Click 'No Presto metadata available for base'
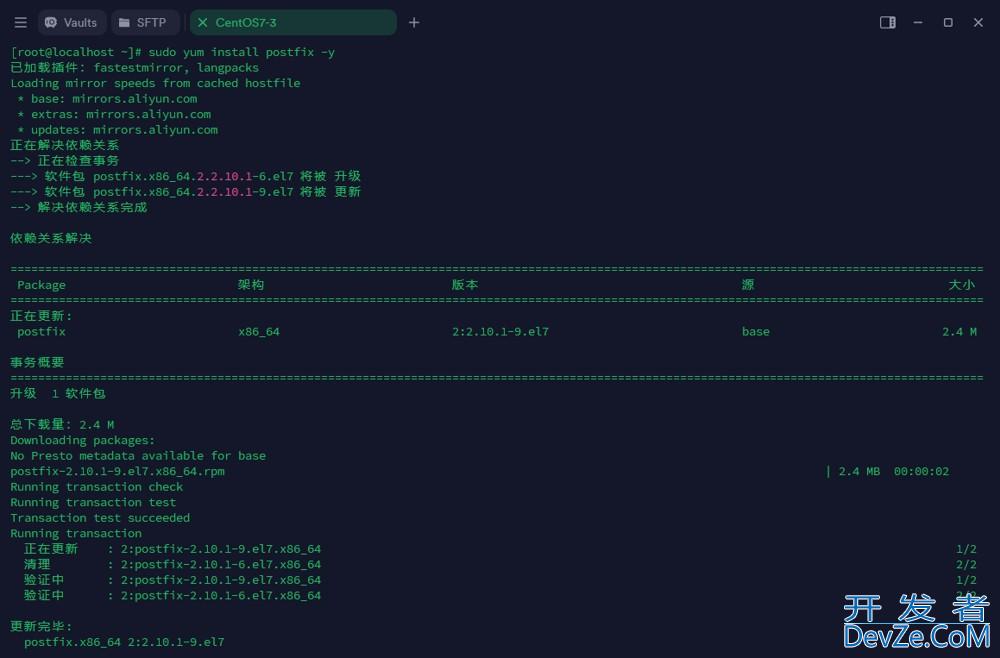The width and height of the screenshot is (1000, 658). click(138, 456)
